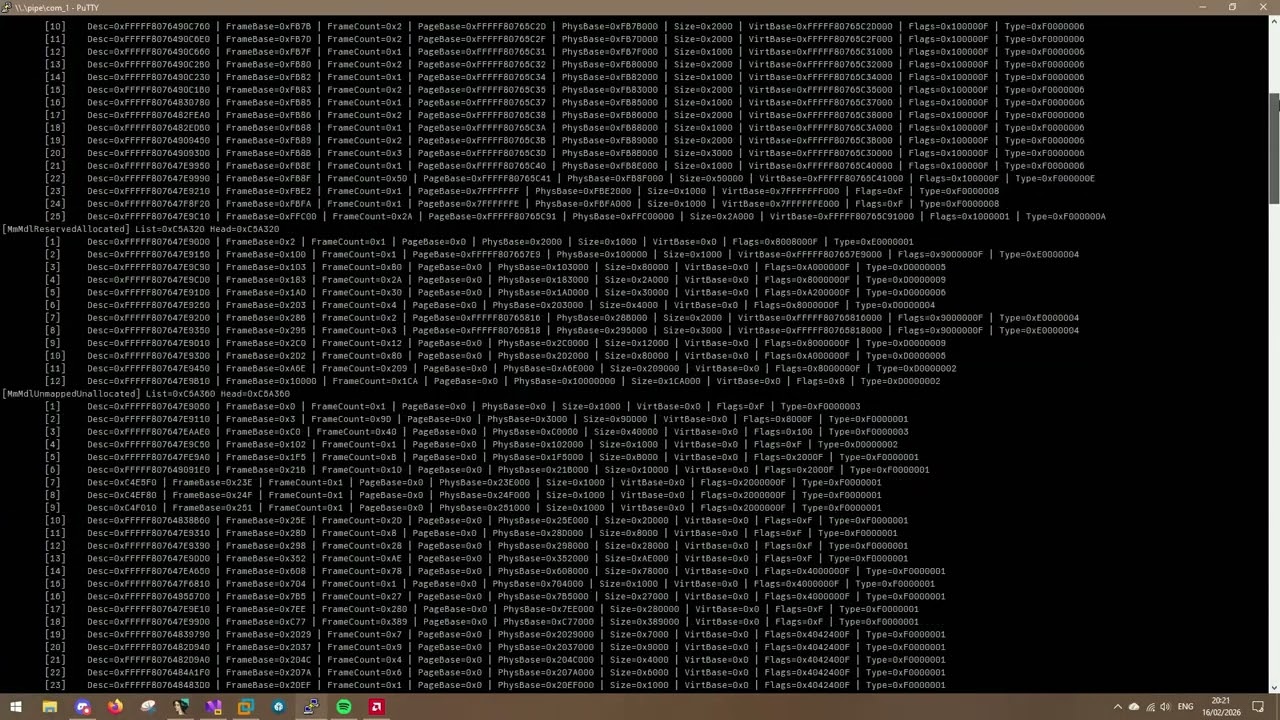Viewport: 1280px width, 720px height.
Task: Click the [MmMdlReservedAllocated] header text
Action: pyautogui.click(x=67, y=229)
